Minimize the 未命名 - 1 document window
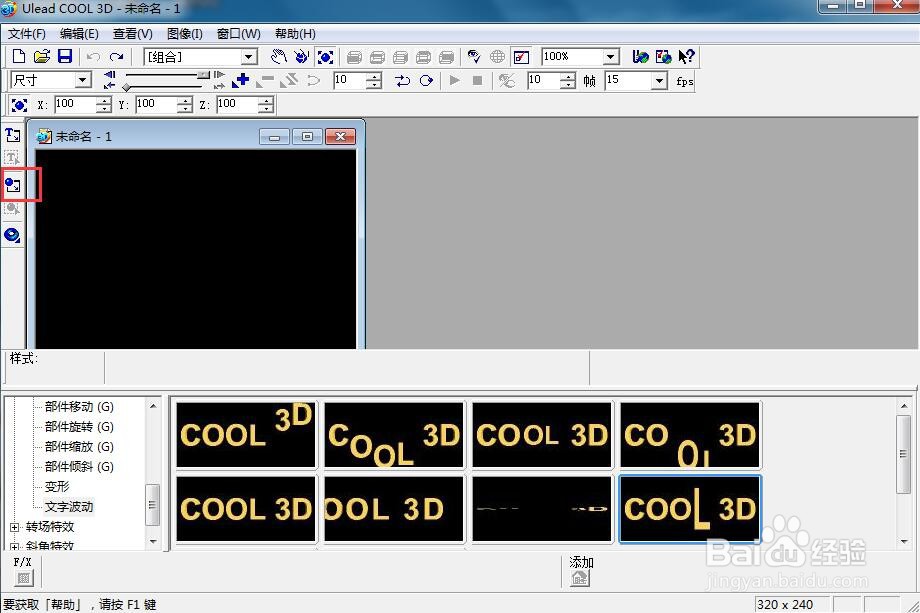This screenshot has height=613, width=920. click(275, 137)
